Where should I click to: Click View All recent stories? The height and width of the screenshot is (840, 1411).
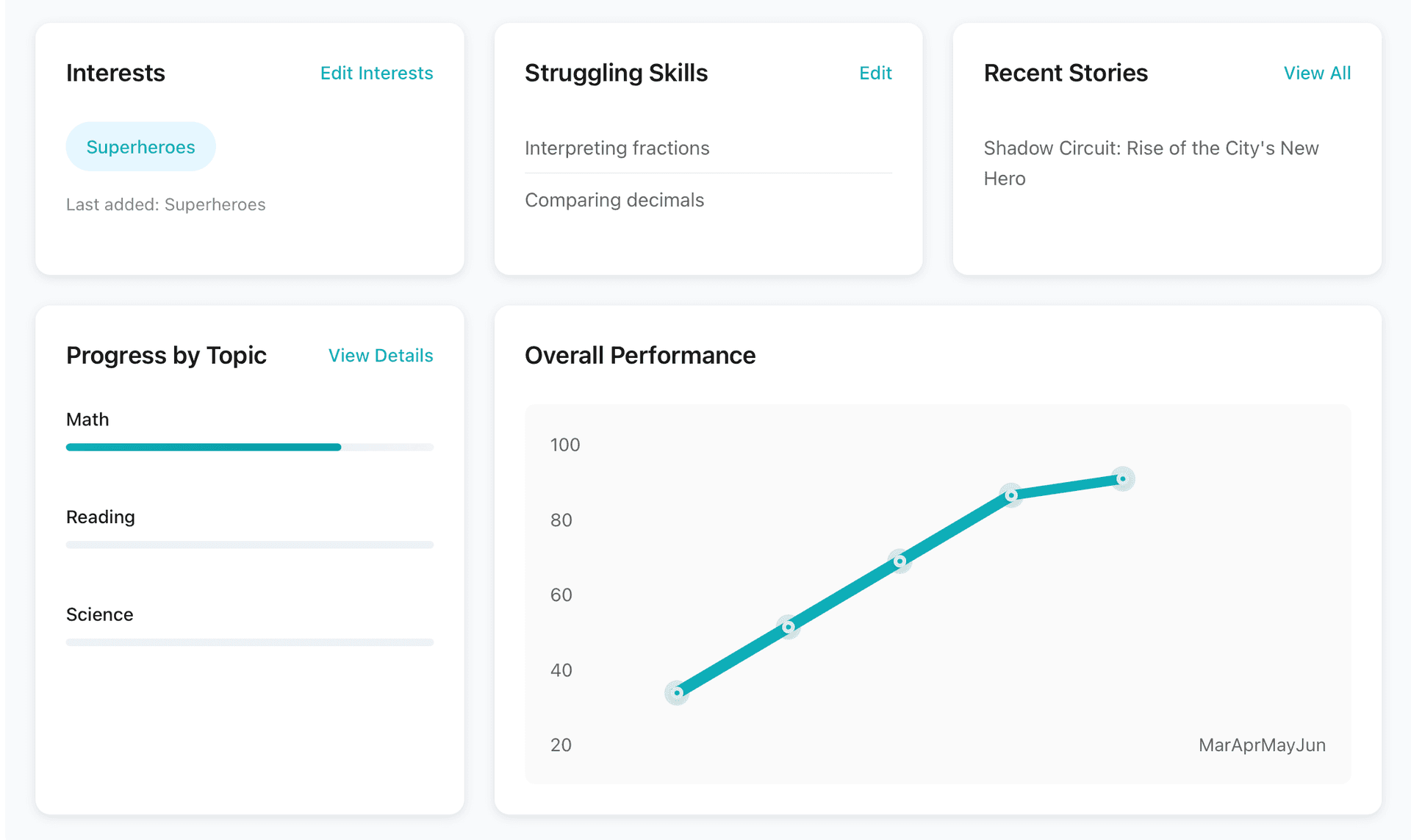[1317, 73]
